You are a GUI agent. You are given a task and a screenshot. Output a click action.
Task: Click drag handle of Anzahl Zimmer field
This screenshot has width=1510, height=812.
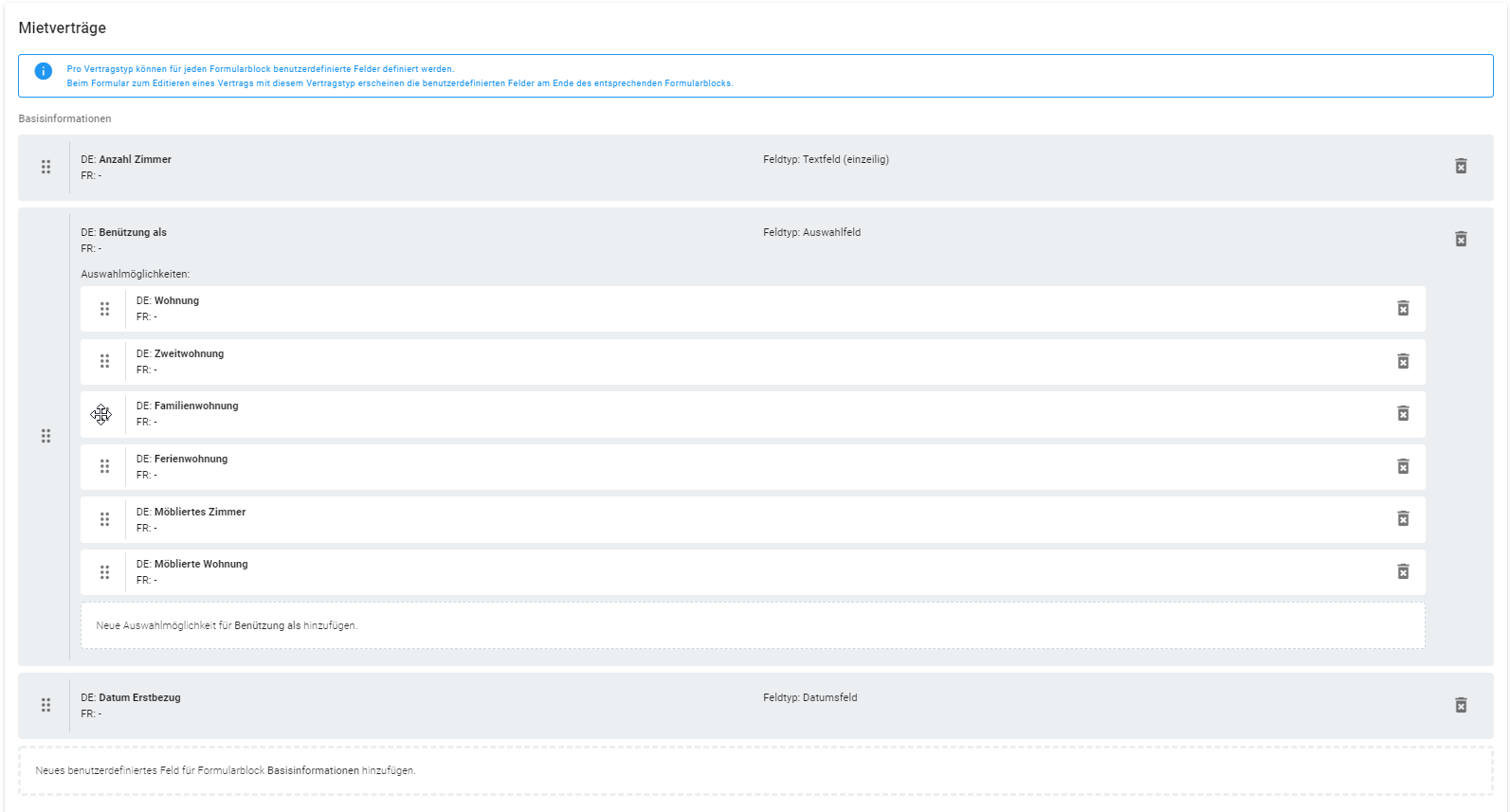click(45, 167)
